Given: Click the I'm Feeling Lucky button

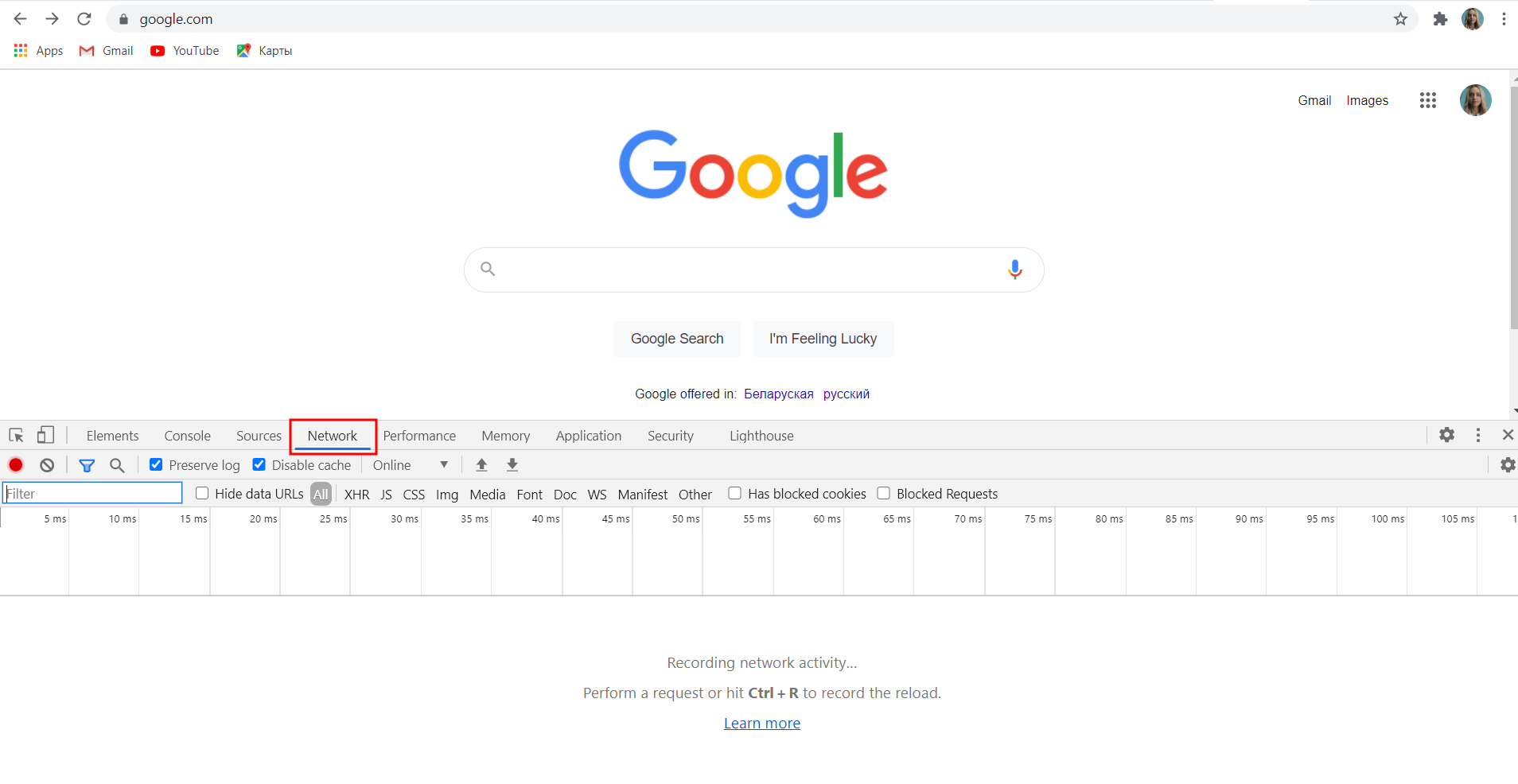Looking at the screenshot, I should pyautogui.click(x=823, y=339).
